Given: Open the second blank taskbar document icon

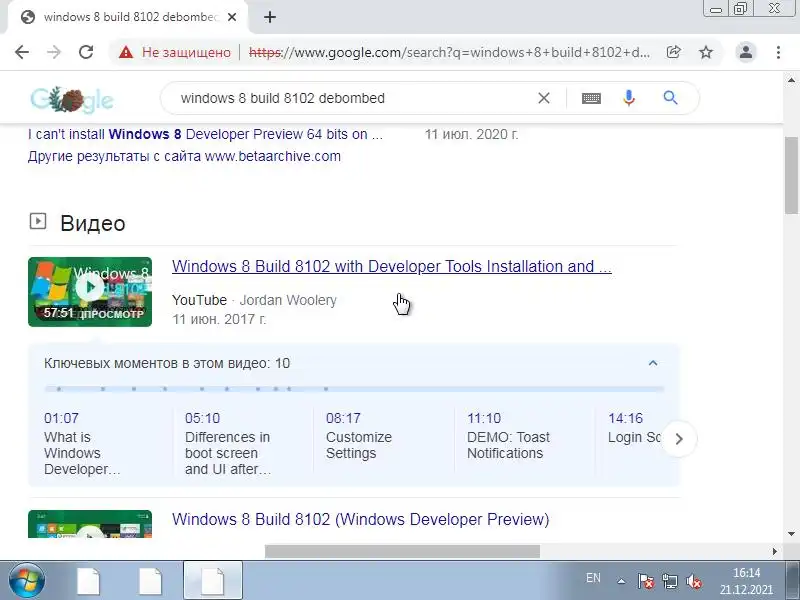Looking at the screenshot, I should pyautogui.click(x=150, y=581).
